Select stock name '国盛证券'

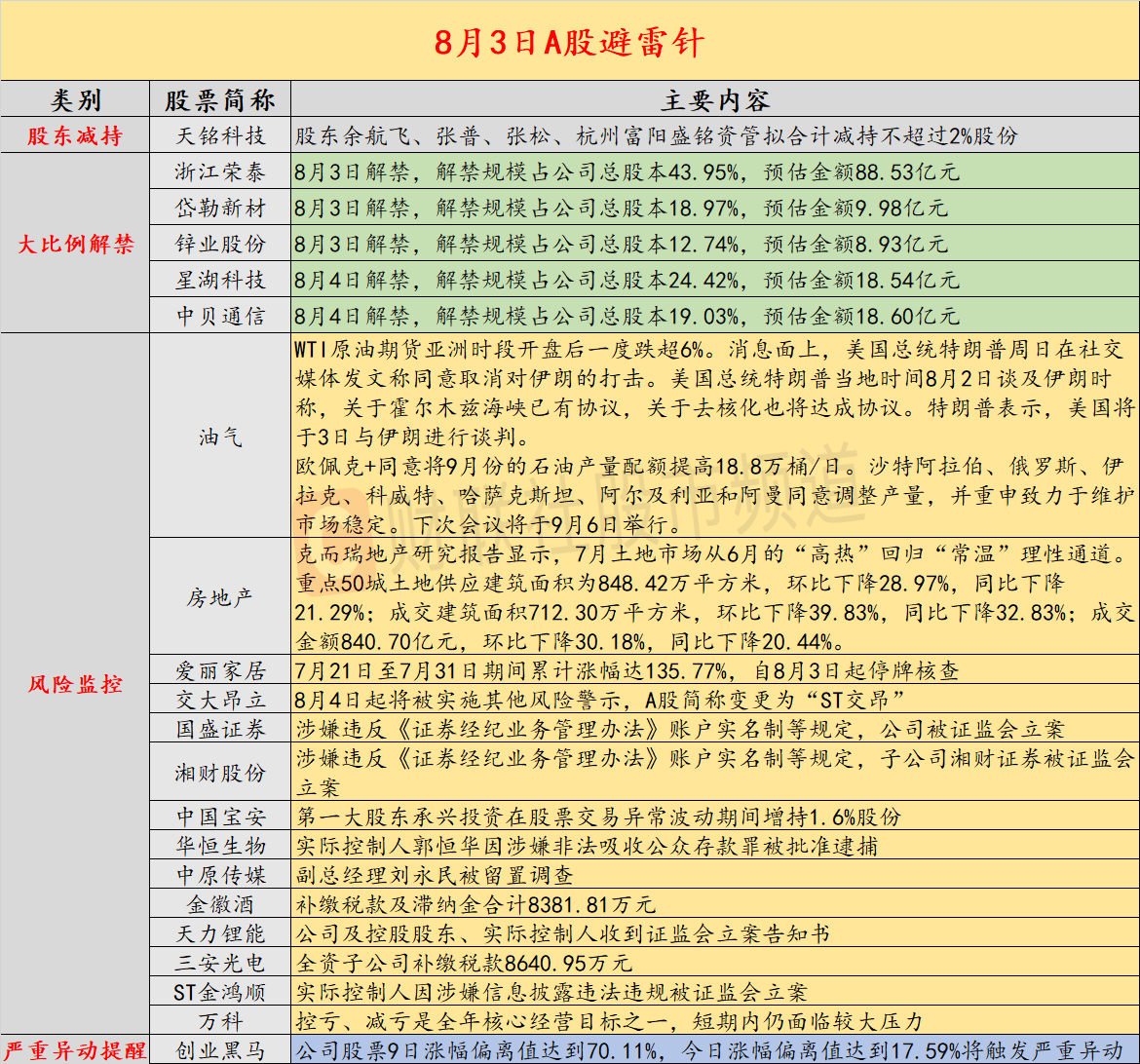[220, 728]
